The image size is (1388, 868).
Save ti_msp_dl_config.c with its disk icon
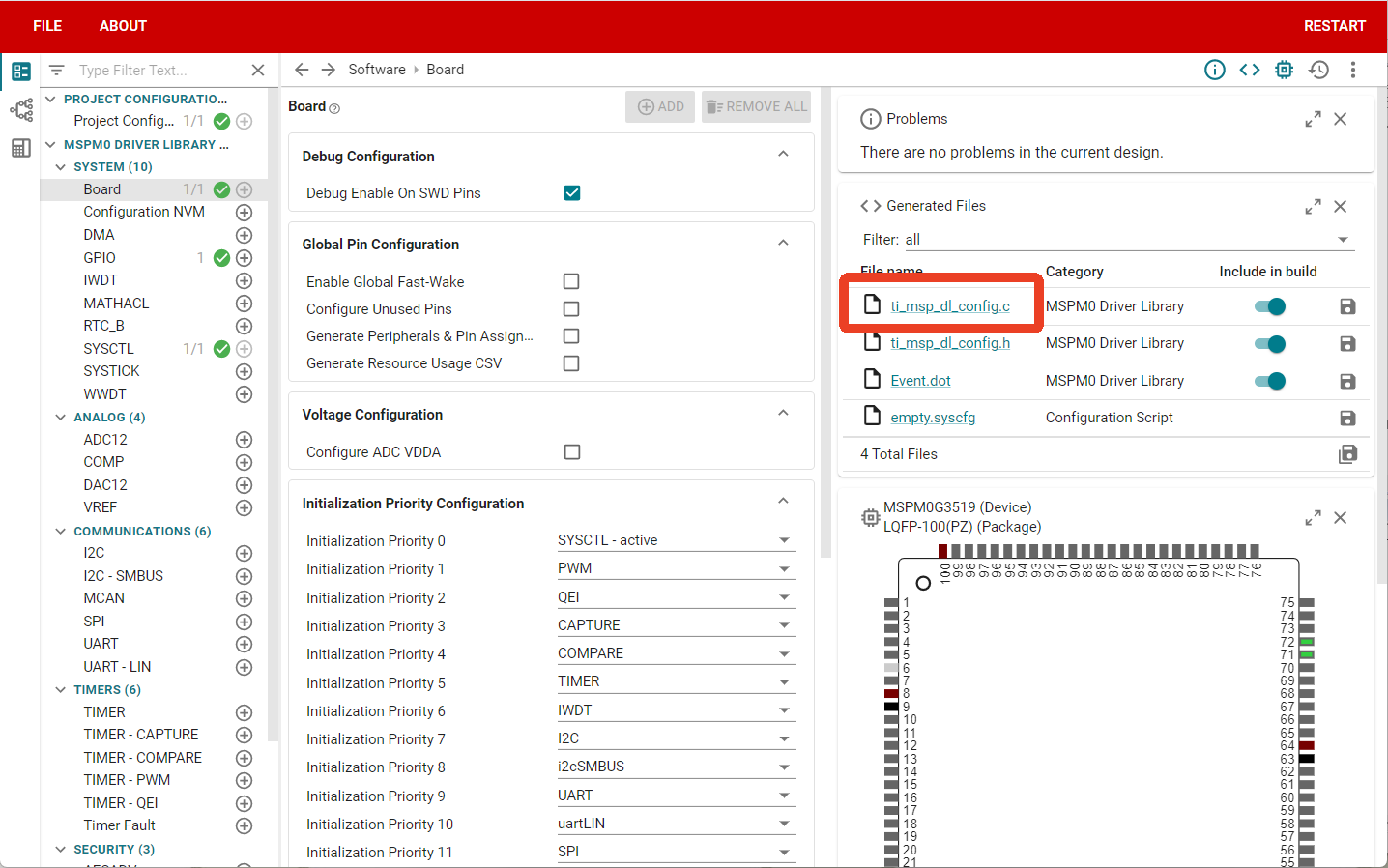click(x=1347, y=306)
